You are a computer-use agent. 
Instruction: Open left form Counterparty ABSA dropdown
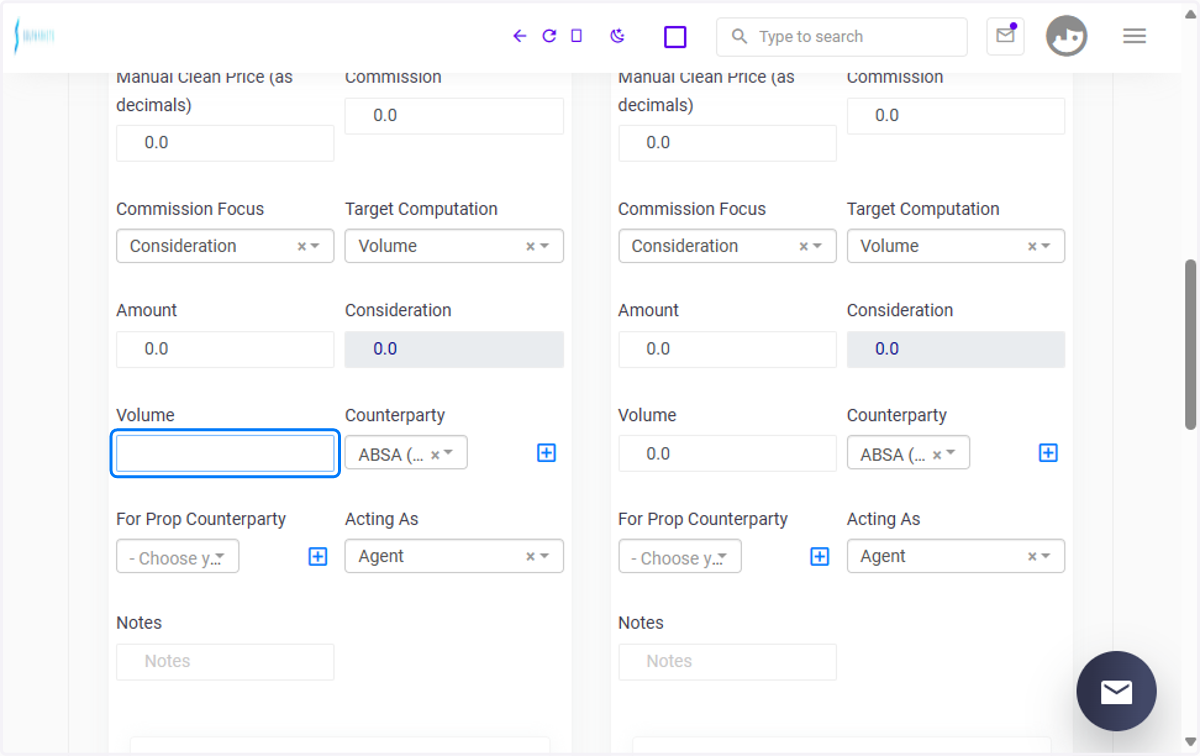pos(406,453)
